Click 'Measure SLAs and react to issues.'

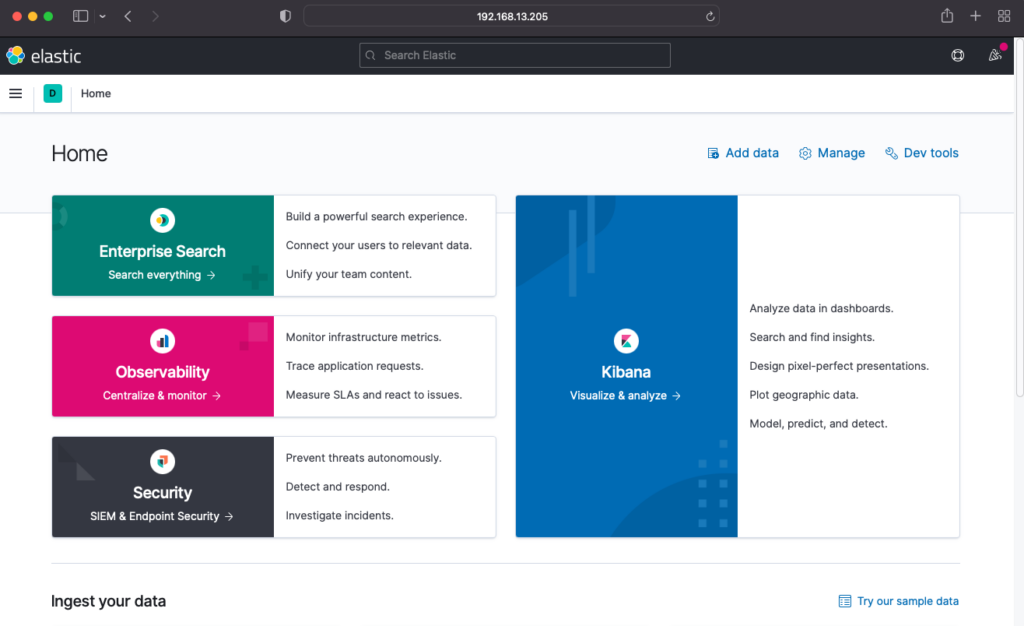[x=374, y=395]
